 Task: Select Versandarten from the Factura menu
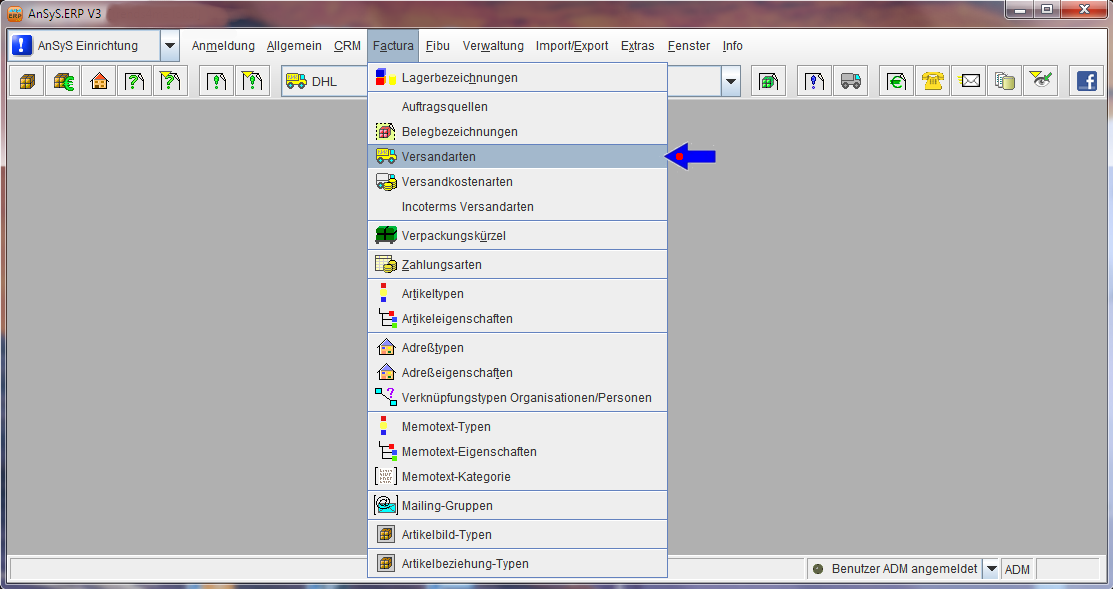[x=438, y=157]
